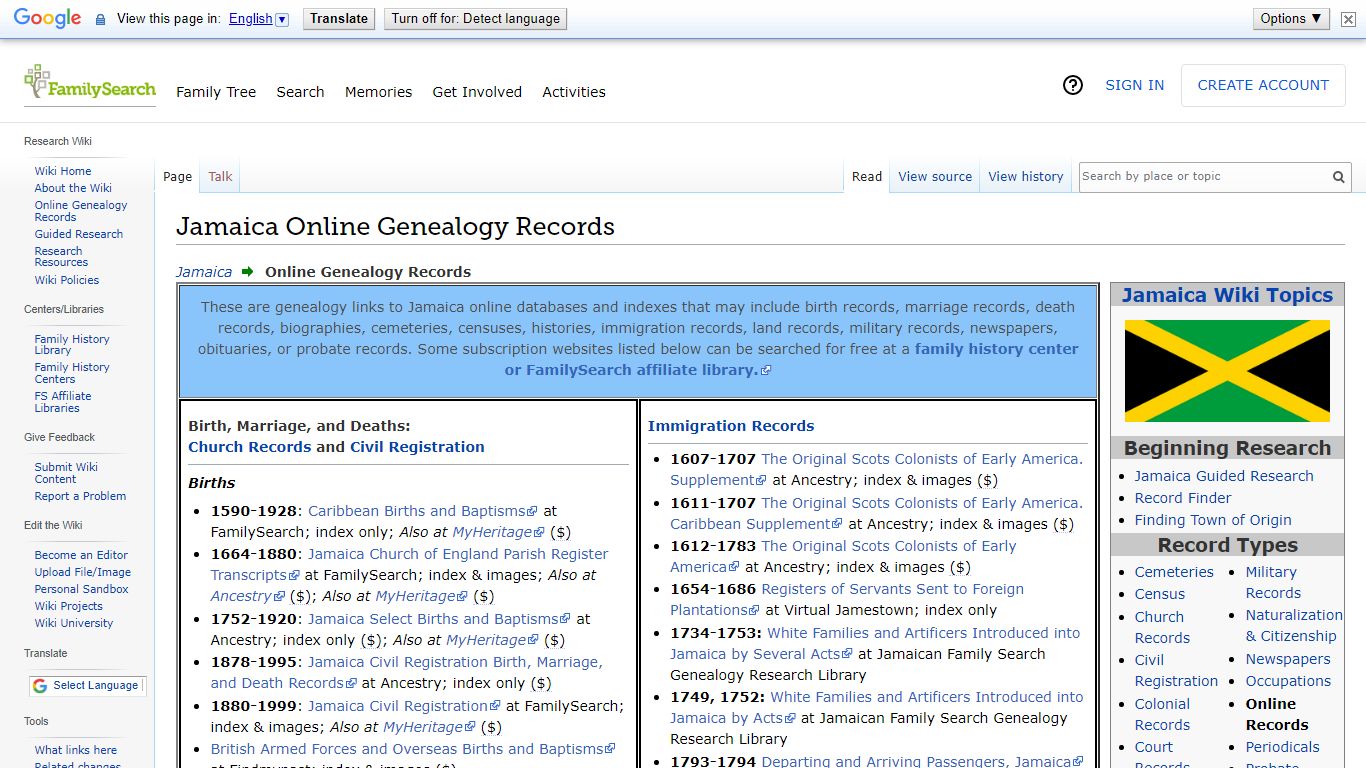Open Personal Sandbox link
The height and width of the screenshot is (768, 1366).
point(82,589)
